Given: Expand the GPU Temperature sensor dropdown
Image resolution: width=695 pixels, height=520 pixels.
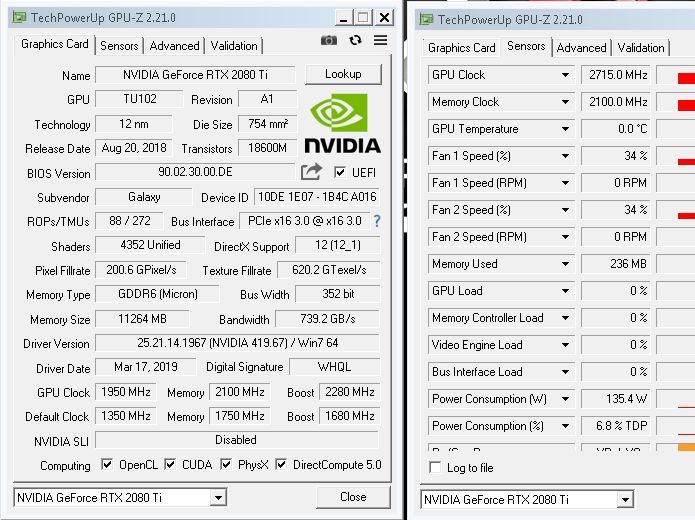Looking at the screenshot, I should (565, 129).
